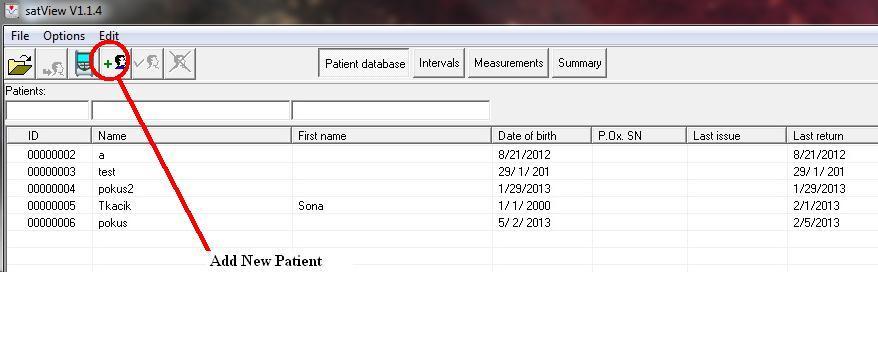
Task: Open the Options menu
Action: pyautogui.click(x=64, y=36)
